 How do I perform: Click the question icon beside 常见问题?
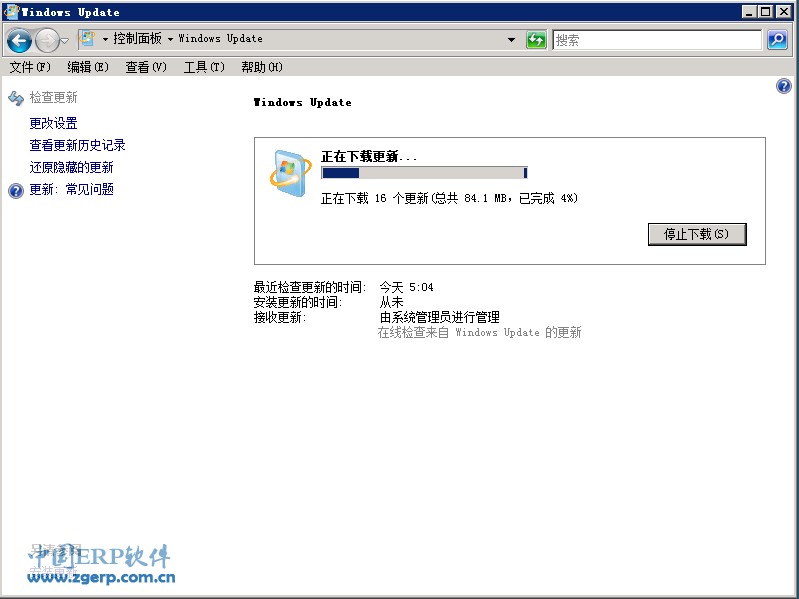tap(16, 190)
